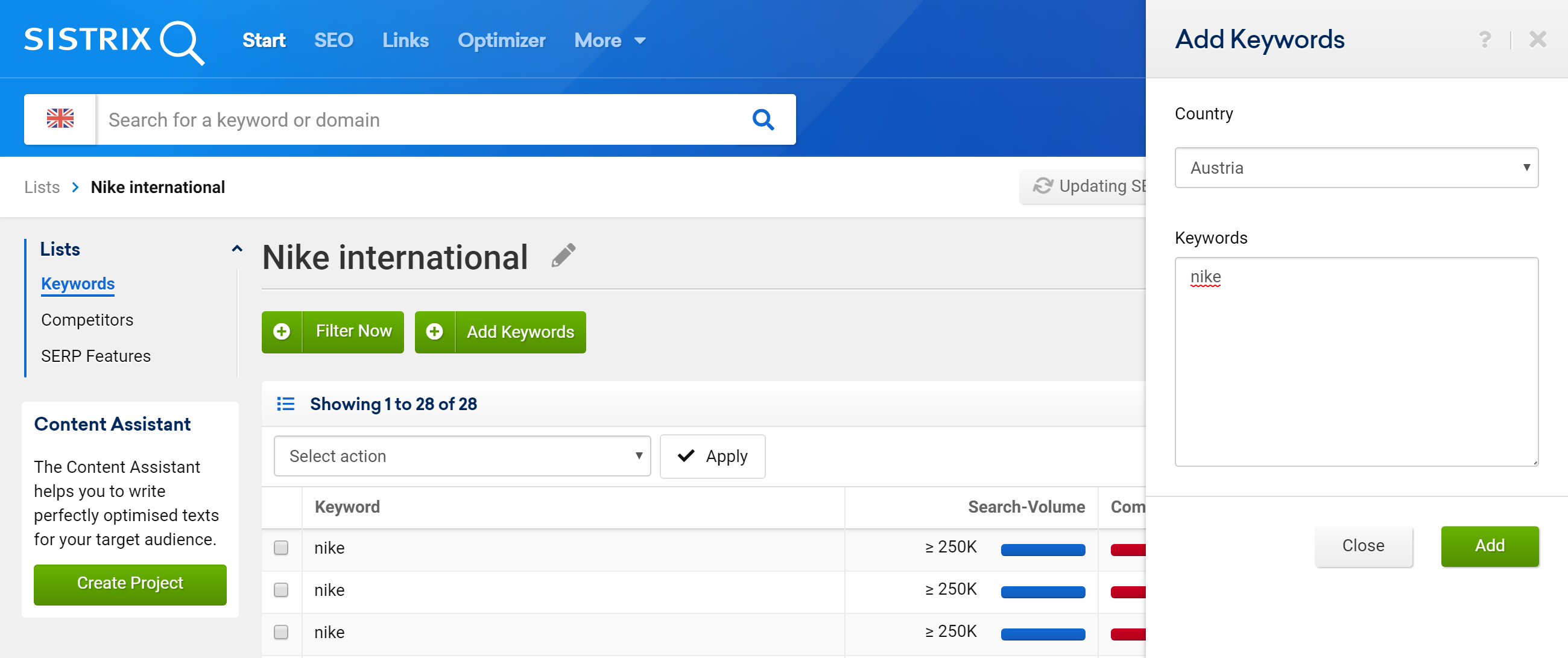Image resolution: width=1568 pixels, height=658 pixels.
Task: Click 'Showing 1 to 28 of 28' text
Action: coord(393,403)
